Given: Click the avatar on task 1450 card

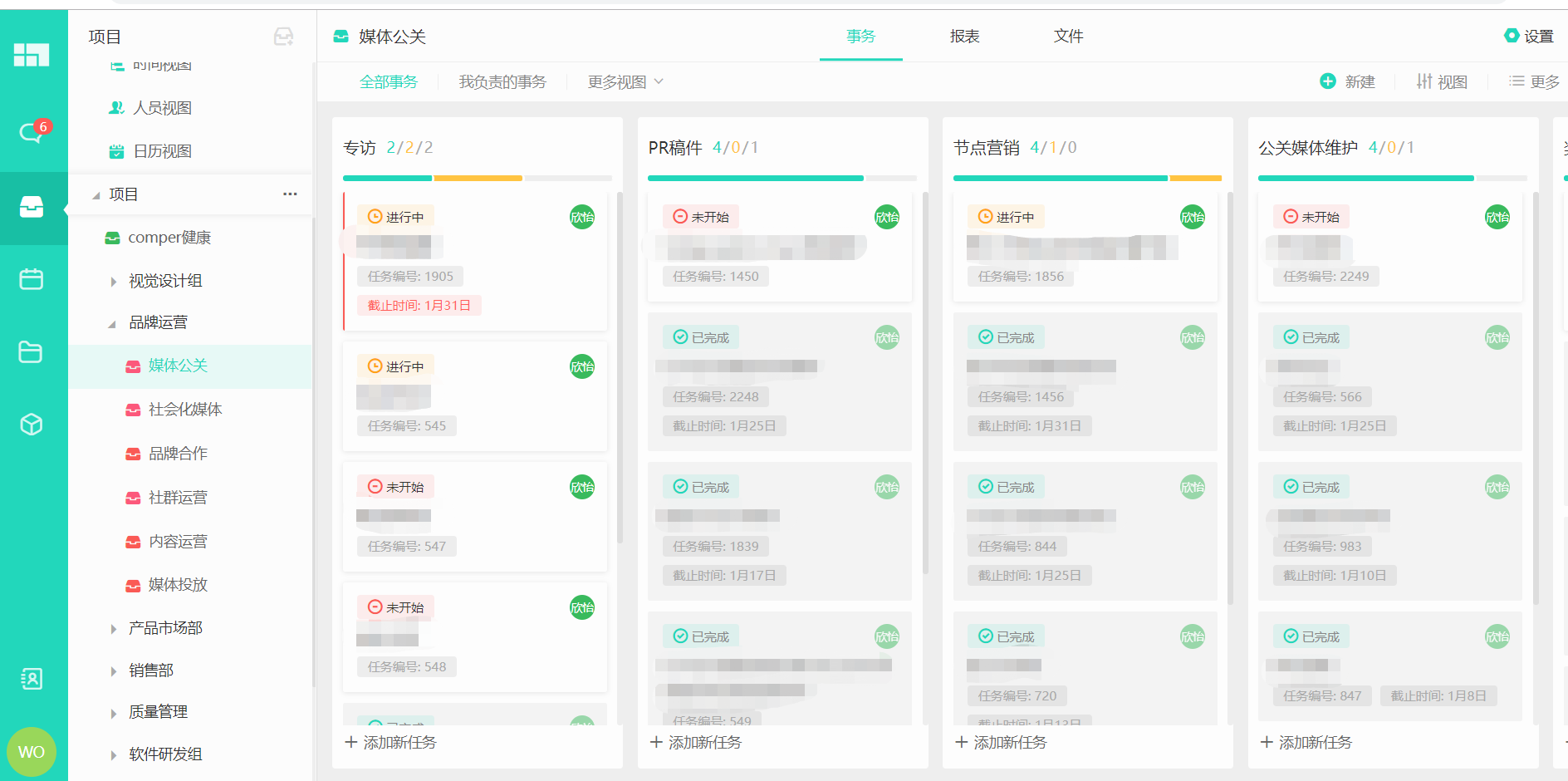Looking at the screenshot, I should coord(887,217).
